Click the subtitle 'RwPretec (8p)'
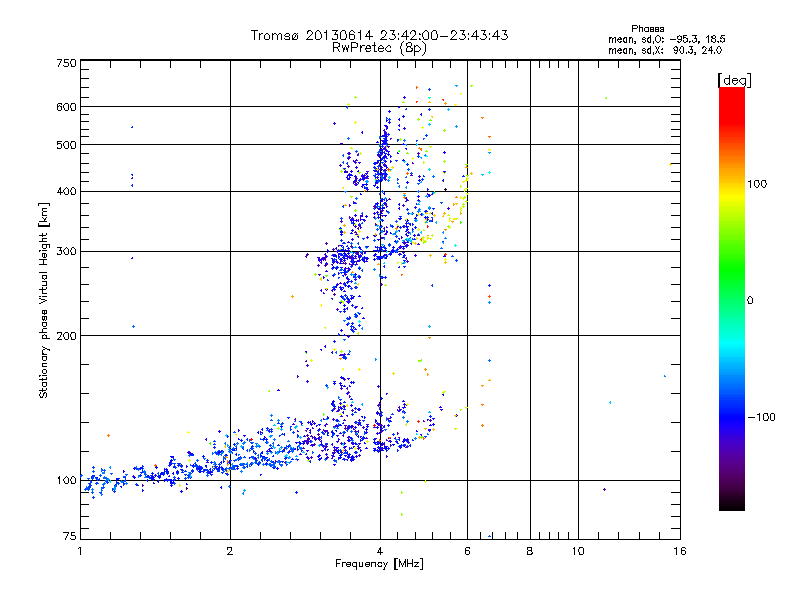This screenshot has height=600, width=800. pyautogui.click(x=379, y=48)
